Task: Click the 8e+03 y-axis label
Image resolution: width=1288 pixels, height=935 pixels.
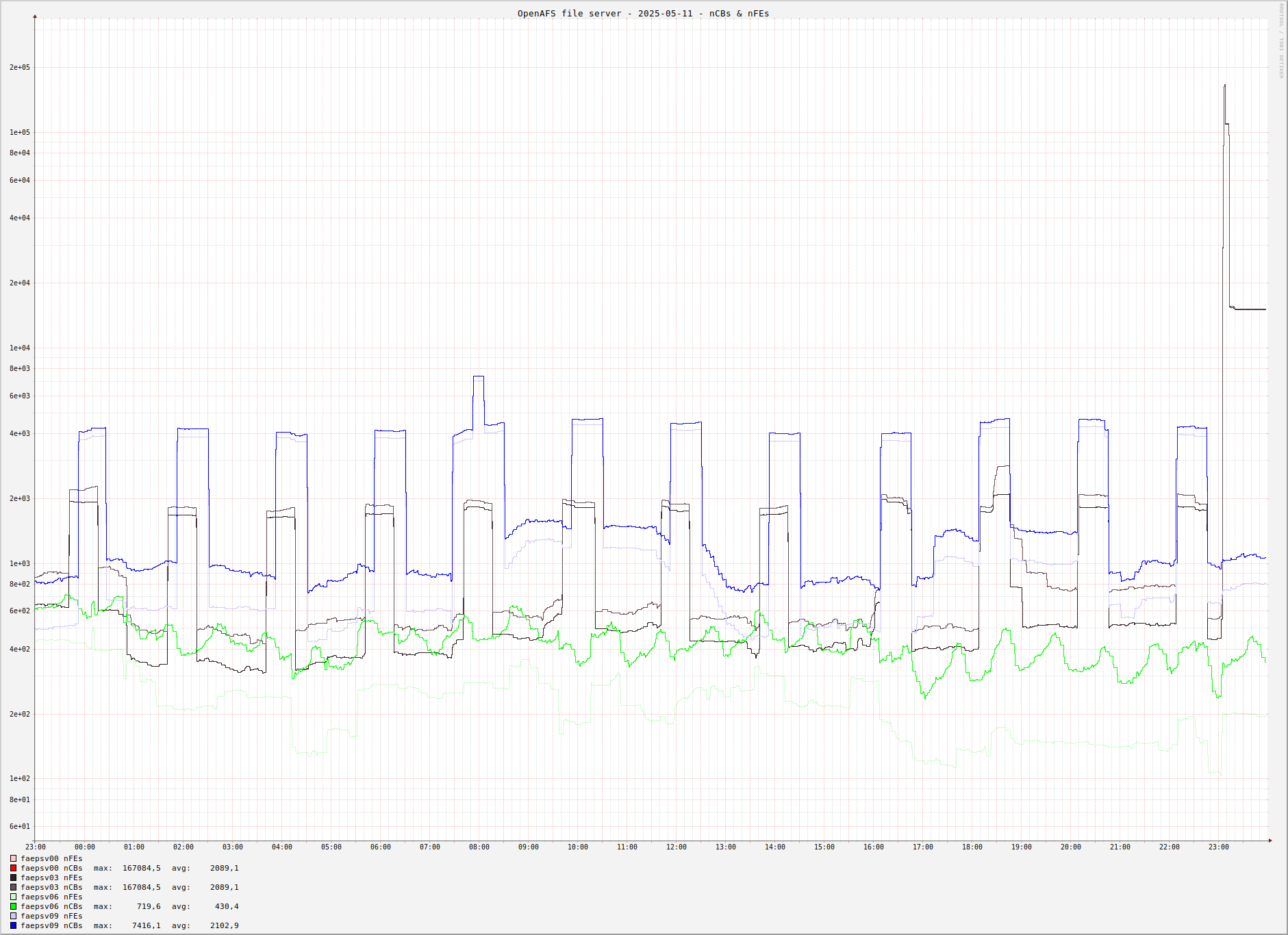Action: pyautogui.click(x=20, y=369)
